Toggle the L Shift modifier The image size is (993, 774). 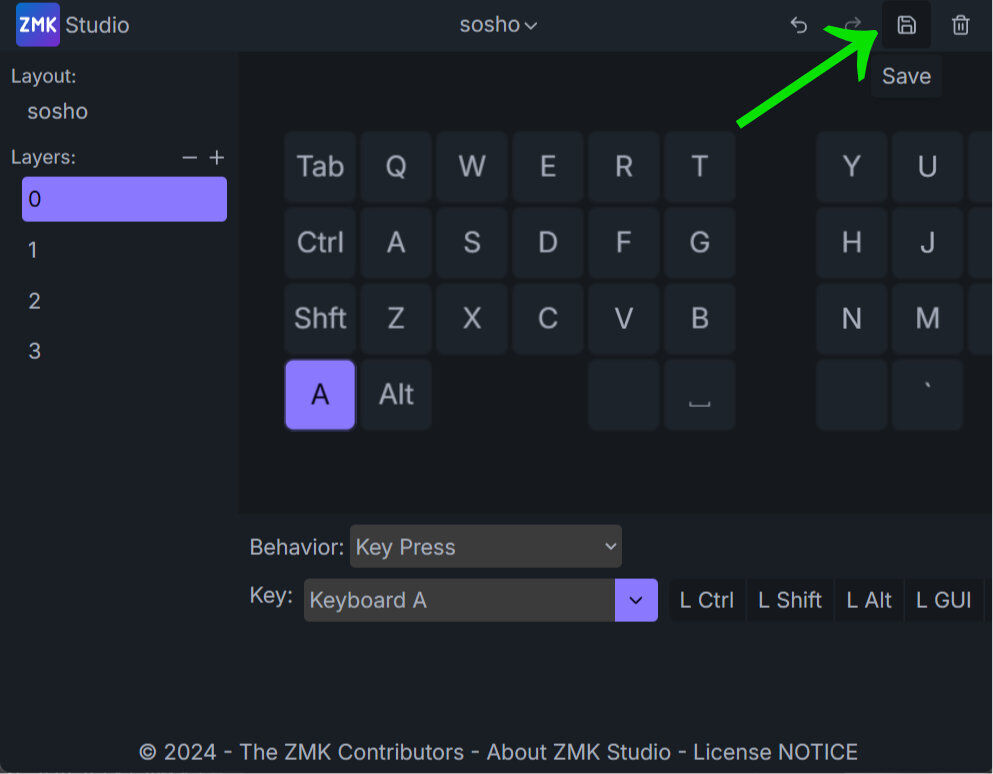[790, 600]
